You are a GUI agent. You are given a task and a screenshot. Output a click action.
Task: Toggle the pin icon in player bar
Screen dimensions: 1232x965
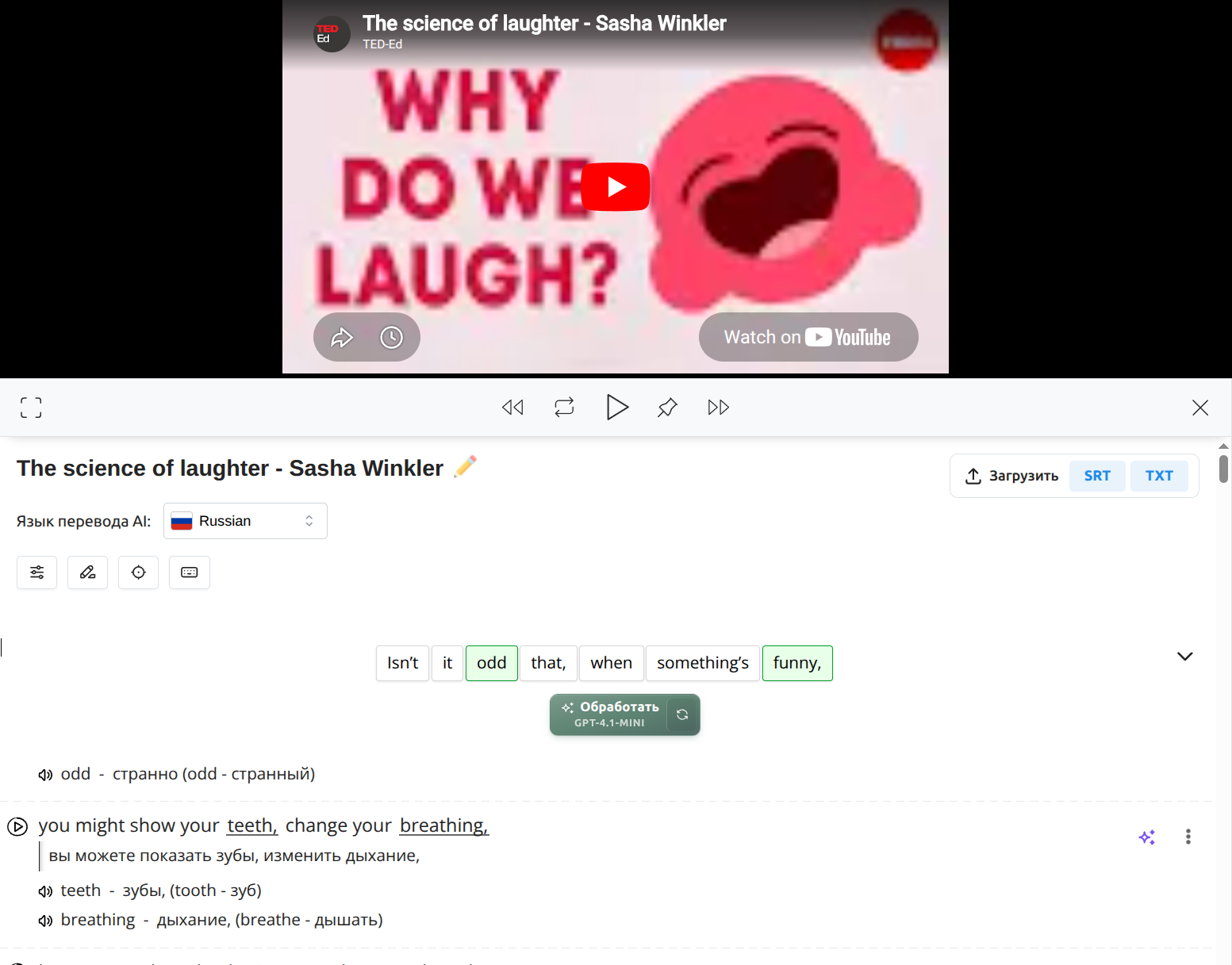667,408
